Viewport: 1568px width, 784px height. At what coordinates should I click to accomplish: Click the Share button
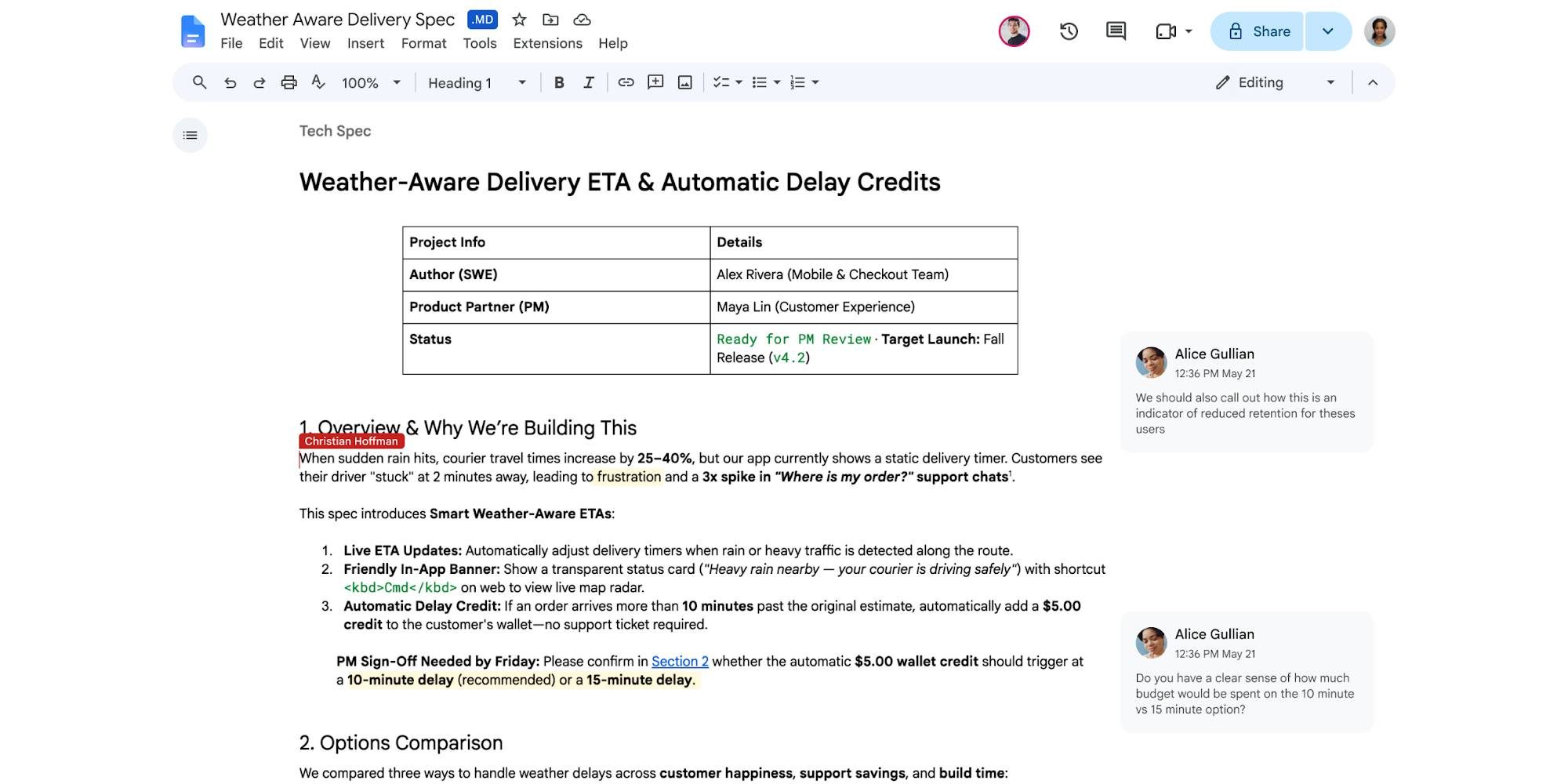(1257, 31)
